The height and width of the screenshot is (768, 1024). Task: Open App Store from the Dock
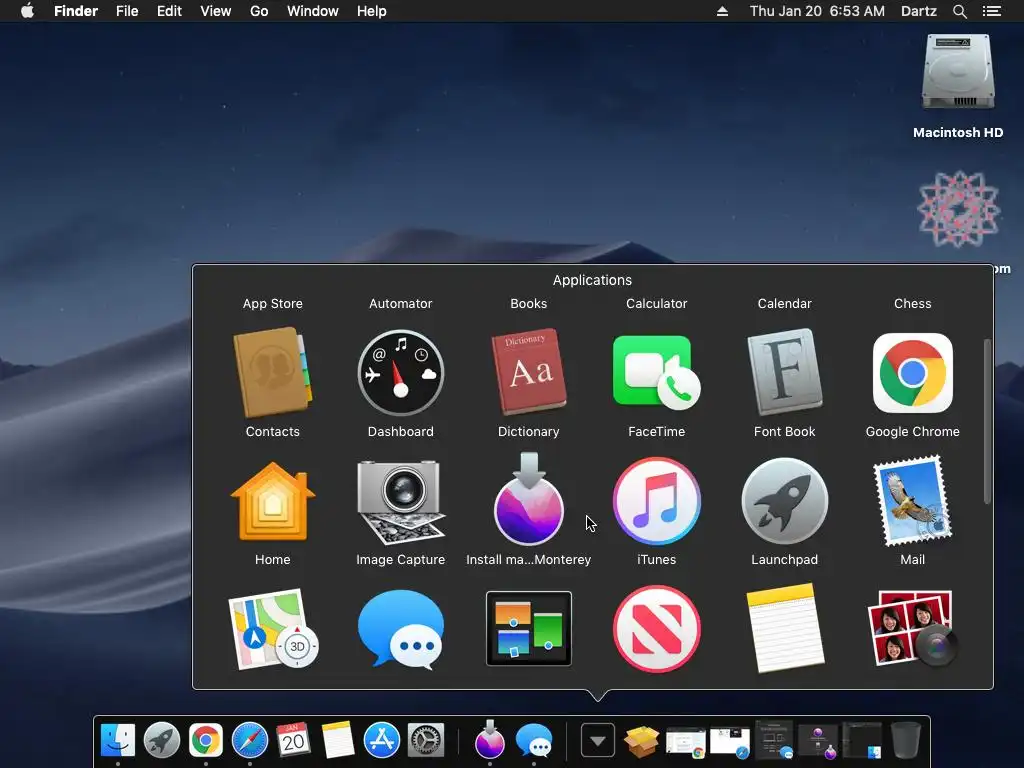pos(381,741)
